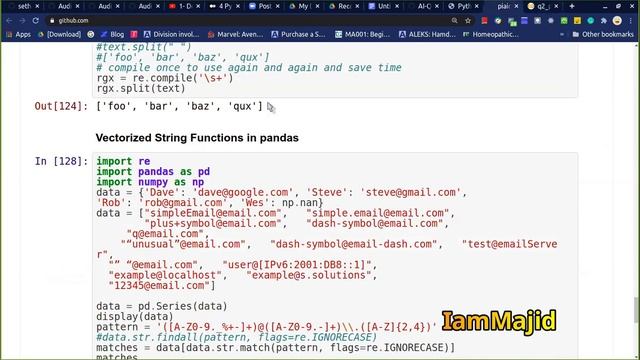
Task: Click the page vertical scrollbar thumb
Action: 636,310
